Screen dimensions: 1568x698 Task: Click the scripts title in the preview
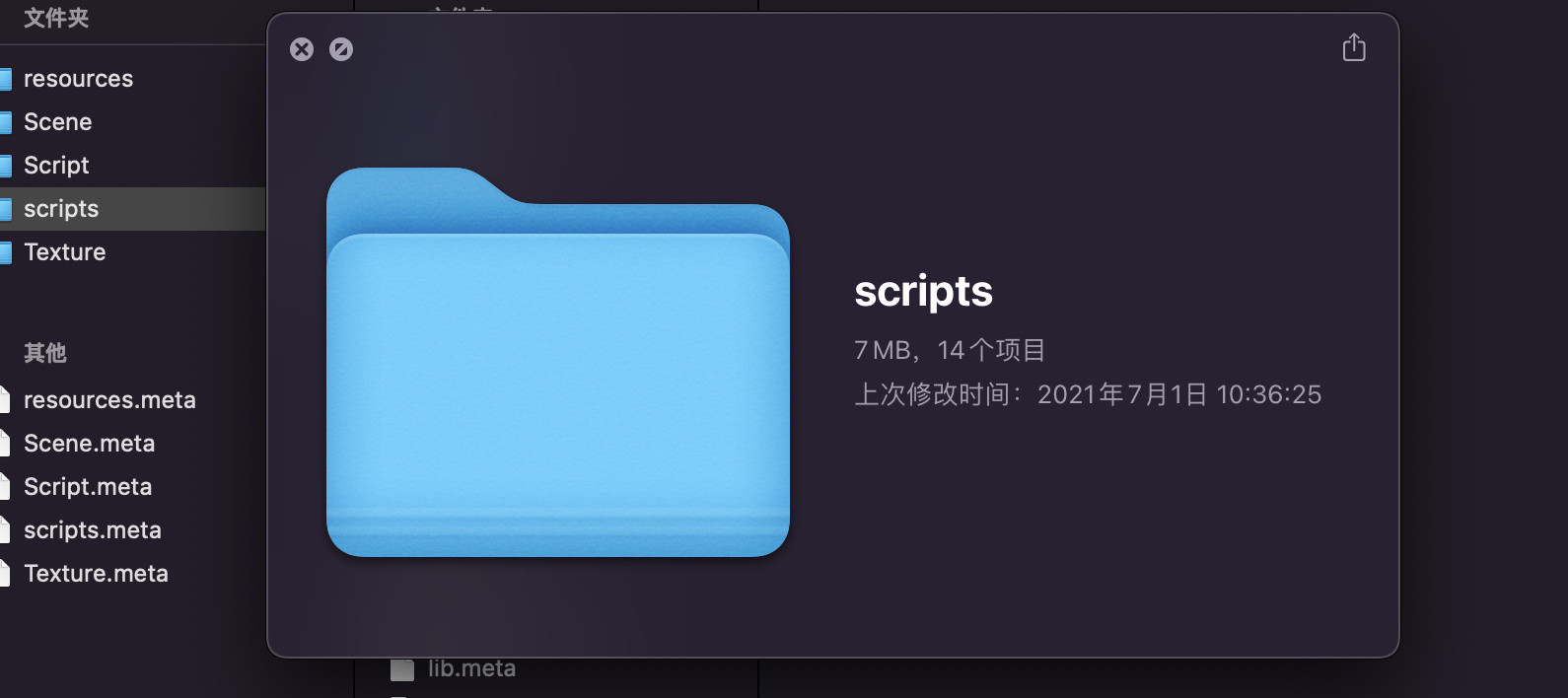[x=923, y=292]
